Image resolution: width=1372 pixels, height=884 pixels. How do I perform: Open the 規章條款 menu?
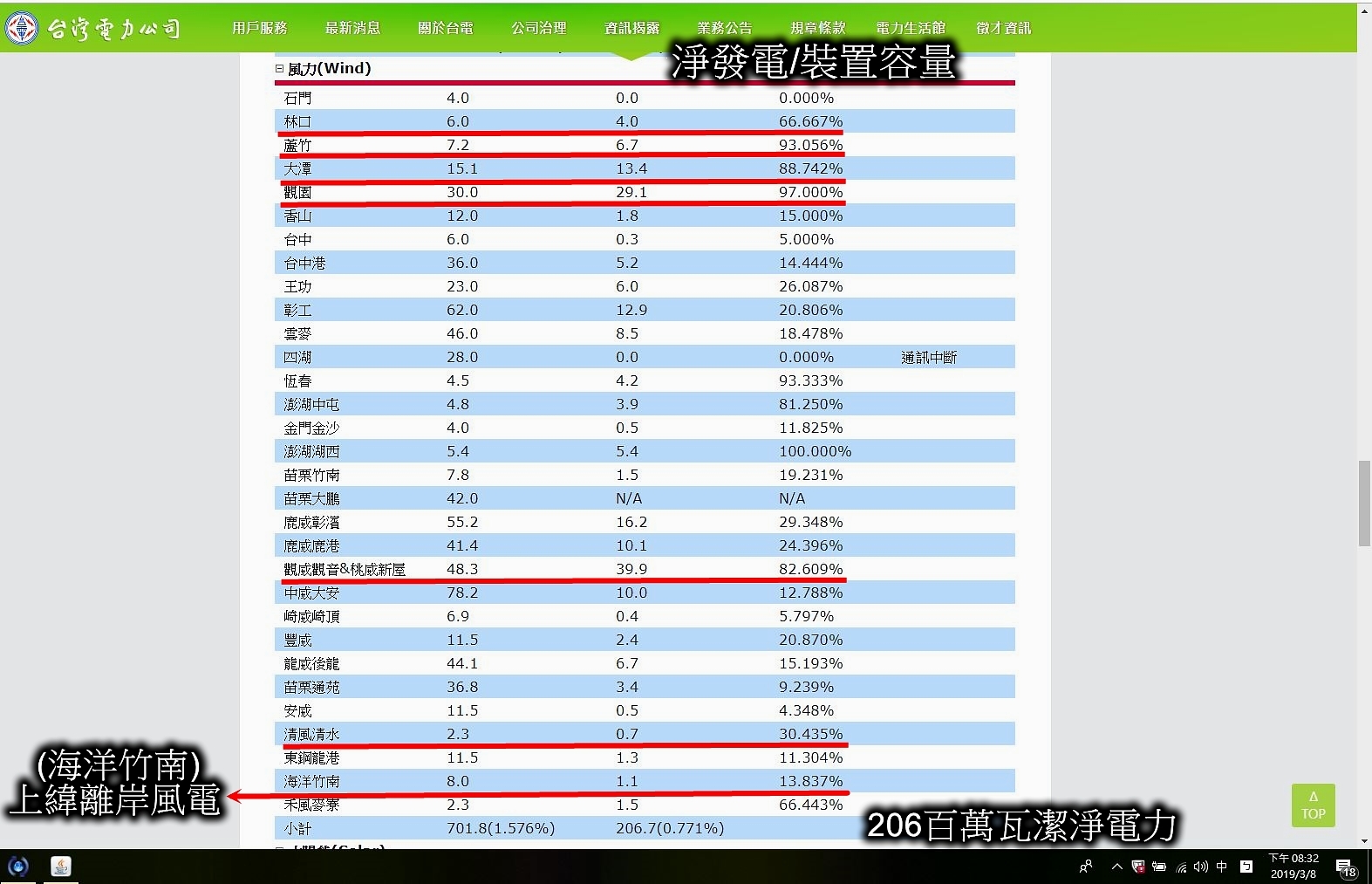click(x=818, y=28)
